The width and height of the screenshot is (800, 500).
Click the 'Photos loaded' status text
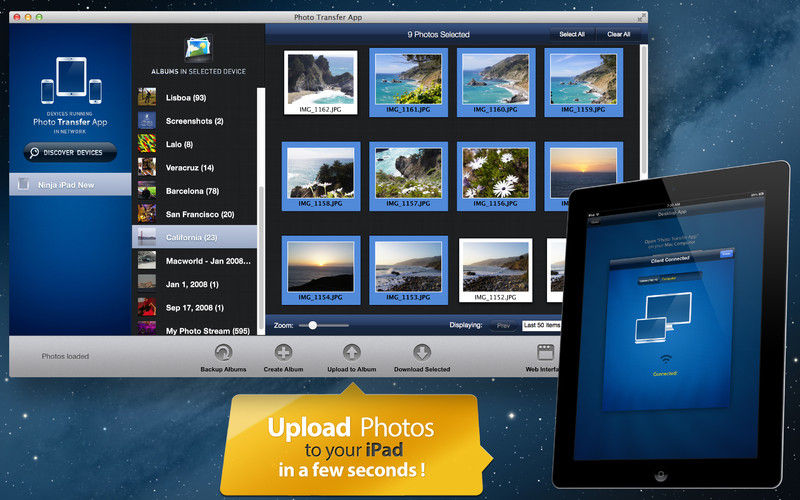click(x=65, y=356)
